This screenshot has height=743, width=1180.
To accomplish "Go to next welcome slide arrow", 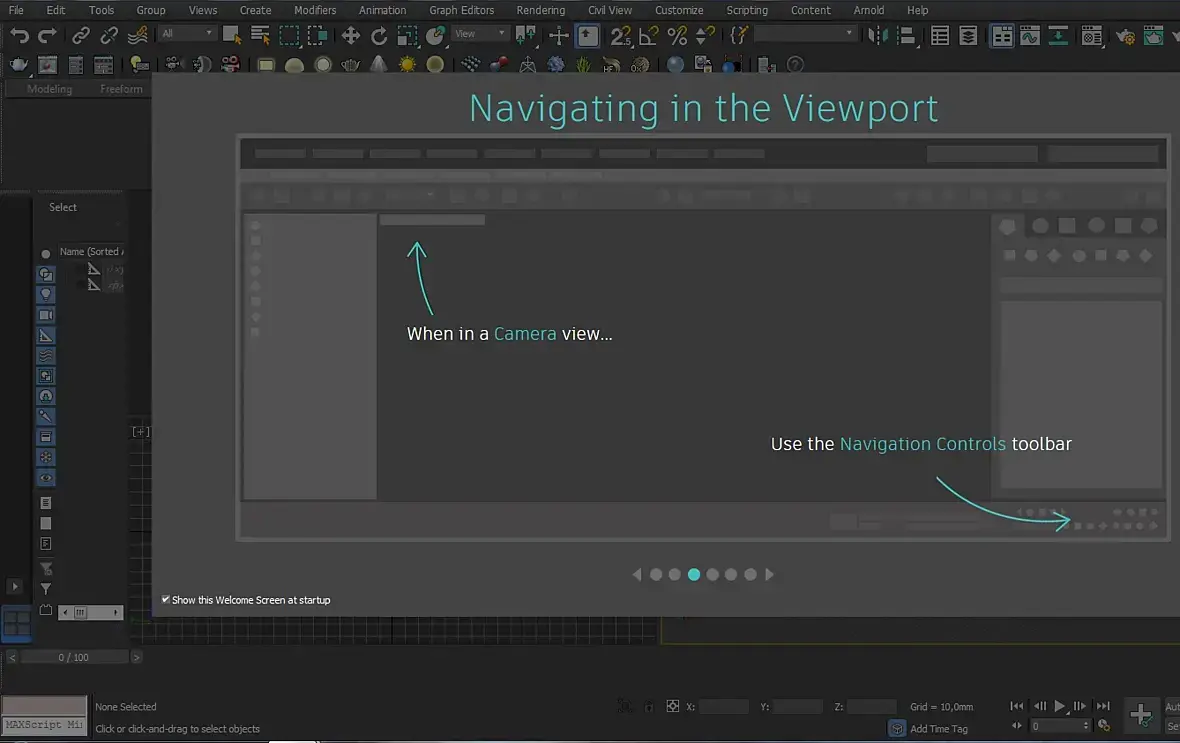I will pos(769,574).
